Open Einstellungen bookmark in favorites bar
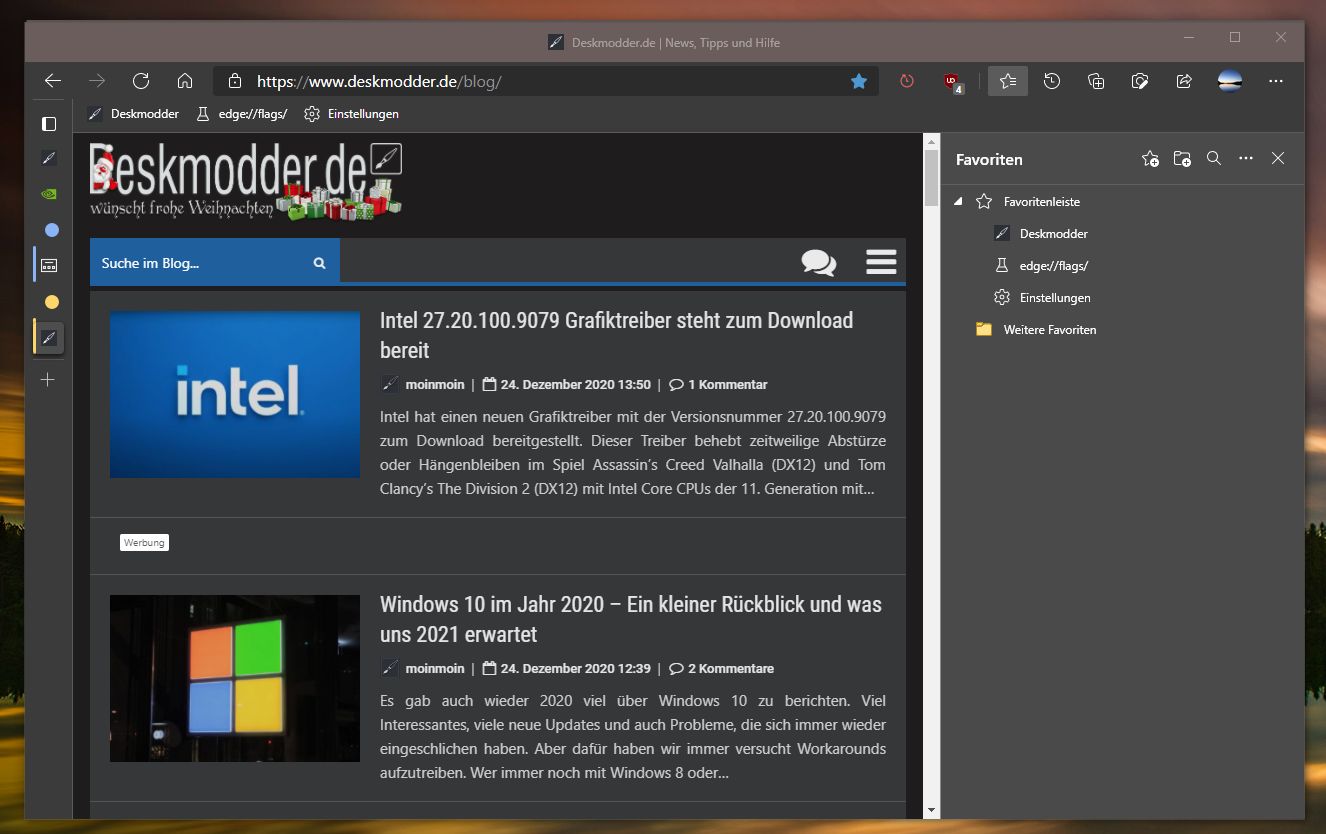This screenshot has width=1326, height=834. pos(351,114)
